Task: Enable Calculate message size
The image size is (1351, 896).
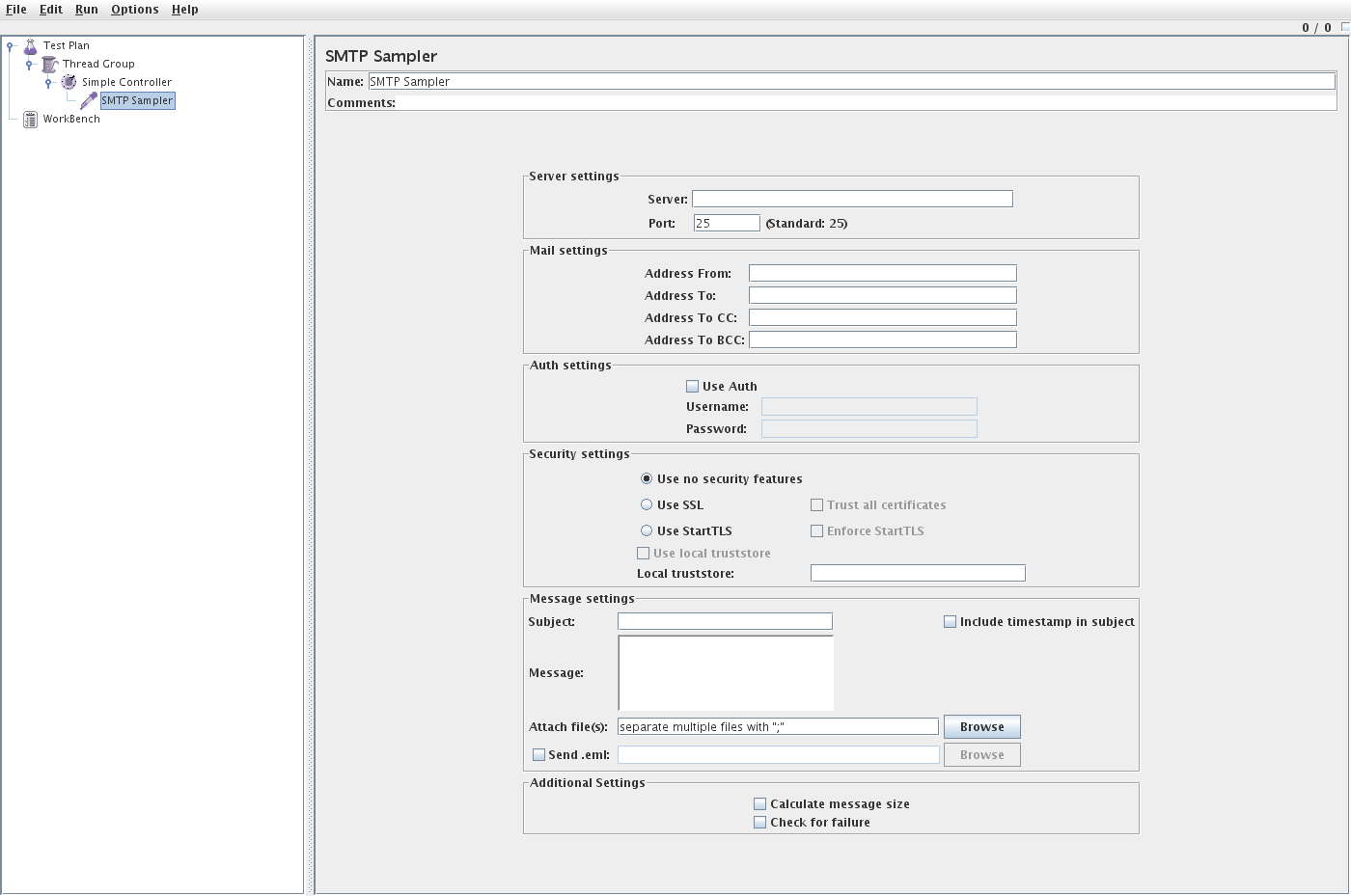Action: click(759, 802)
